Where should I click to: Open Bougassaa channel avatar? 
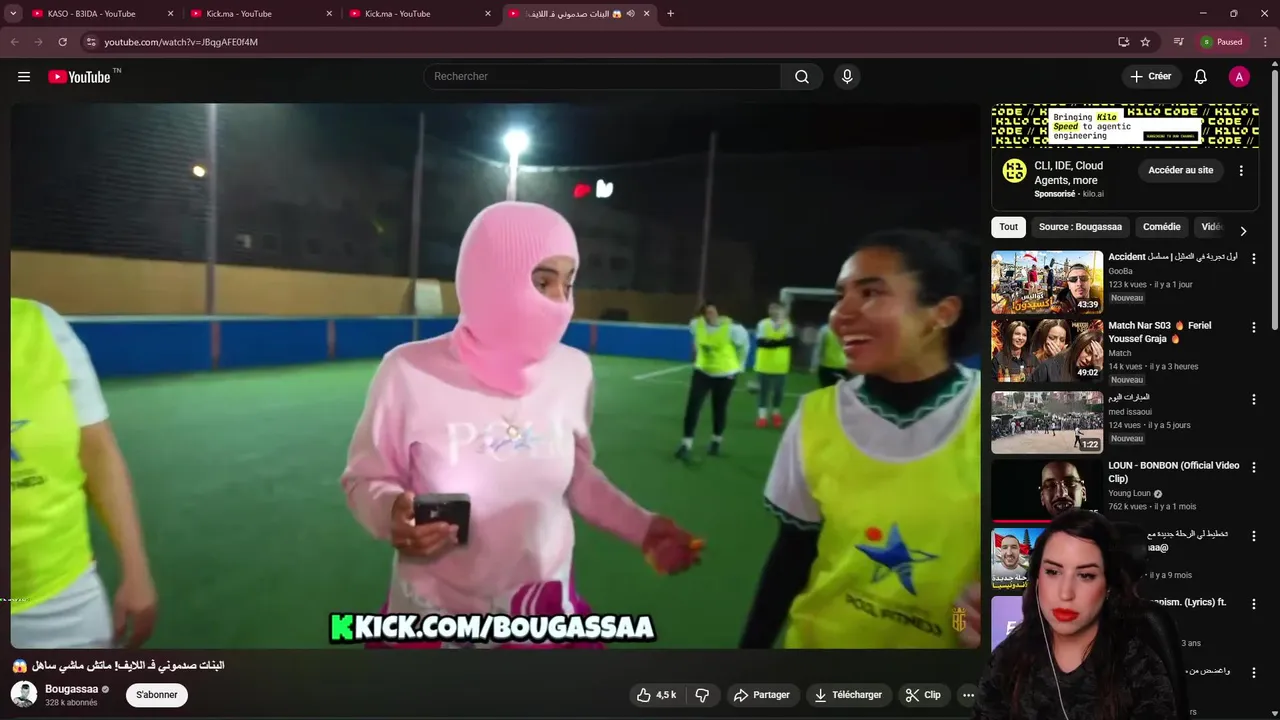click(24, 694)
